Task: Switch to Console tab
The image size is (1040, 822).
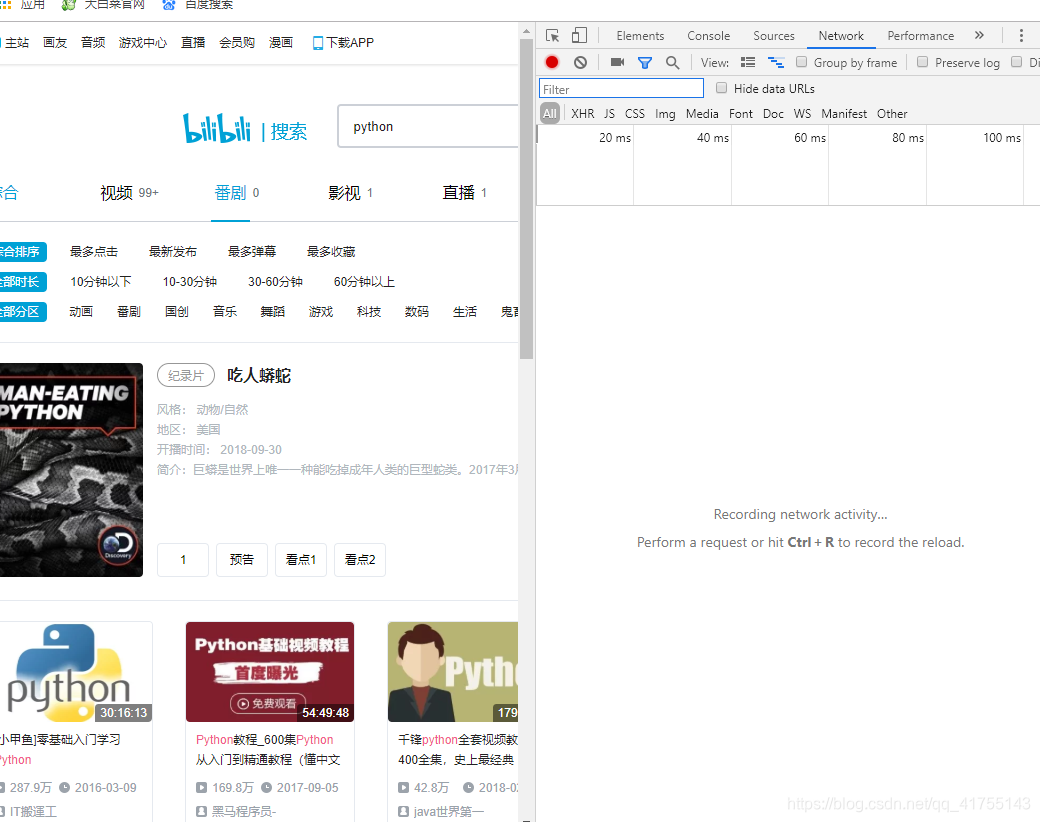Action: click(708, 36)
